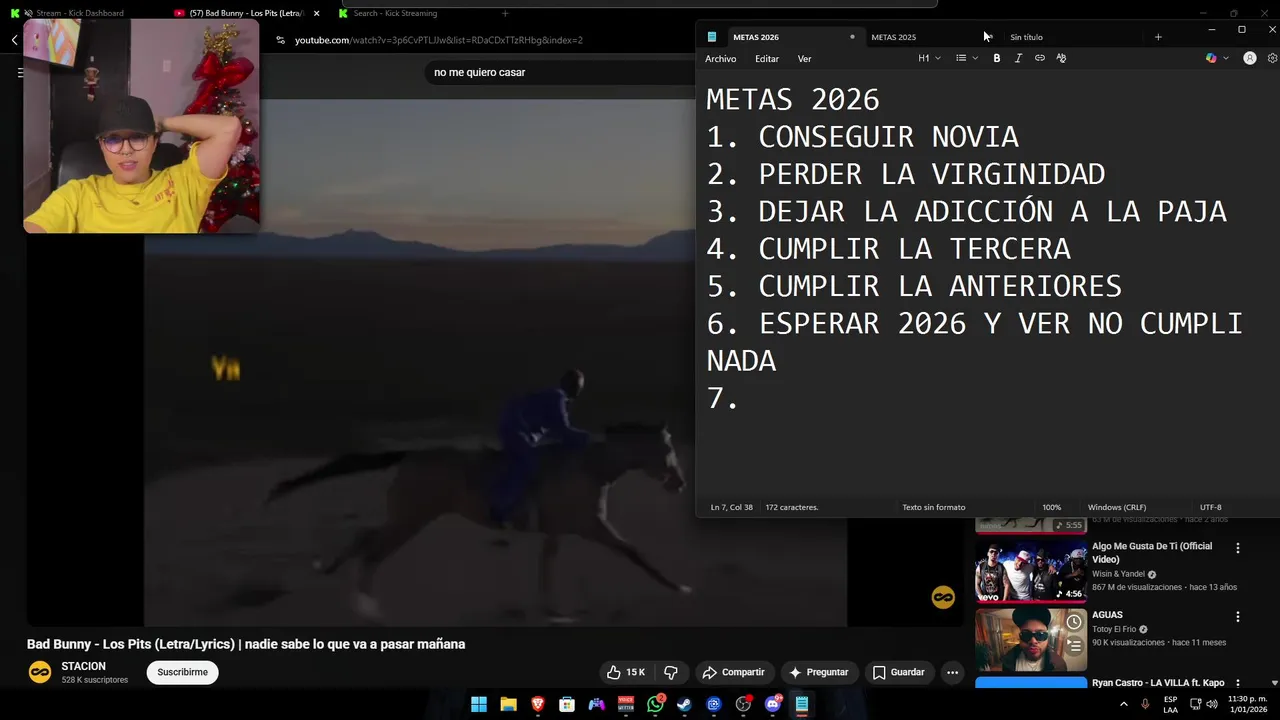Select the METAS 2026 tab
This screenshot has width=1280, height=720.
(756, 37)
